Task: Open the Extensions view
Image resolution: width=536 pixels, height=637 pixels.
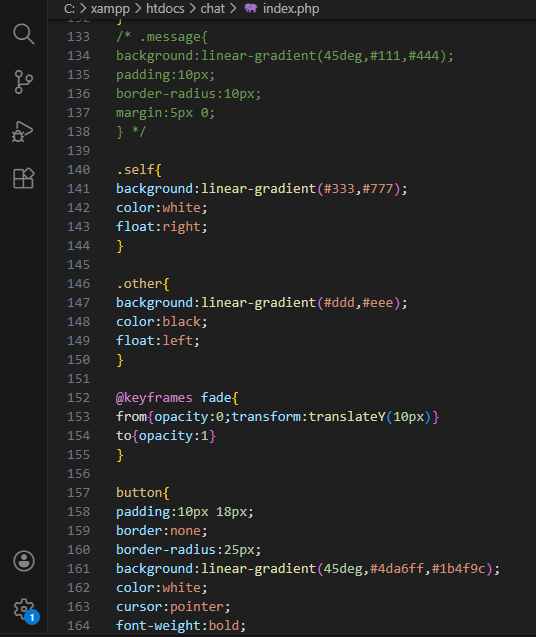Action: click(x=24, y=178)
